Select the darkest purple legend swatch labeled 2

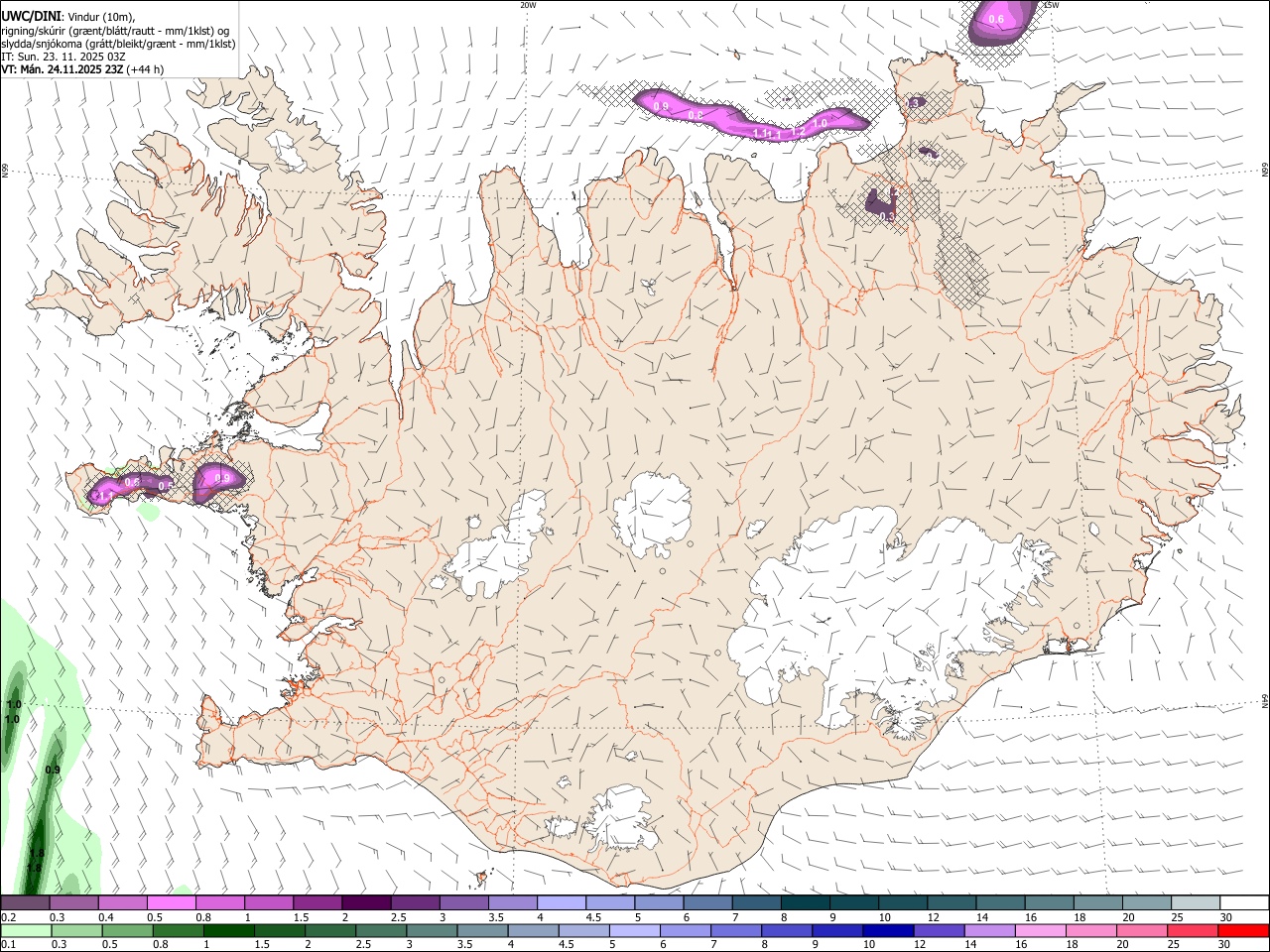(x=365, y=903)
